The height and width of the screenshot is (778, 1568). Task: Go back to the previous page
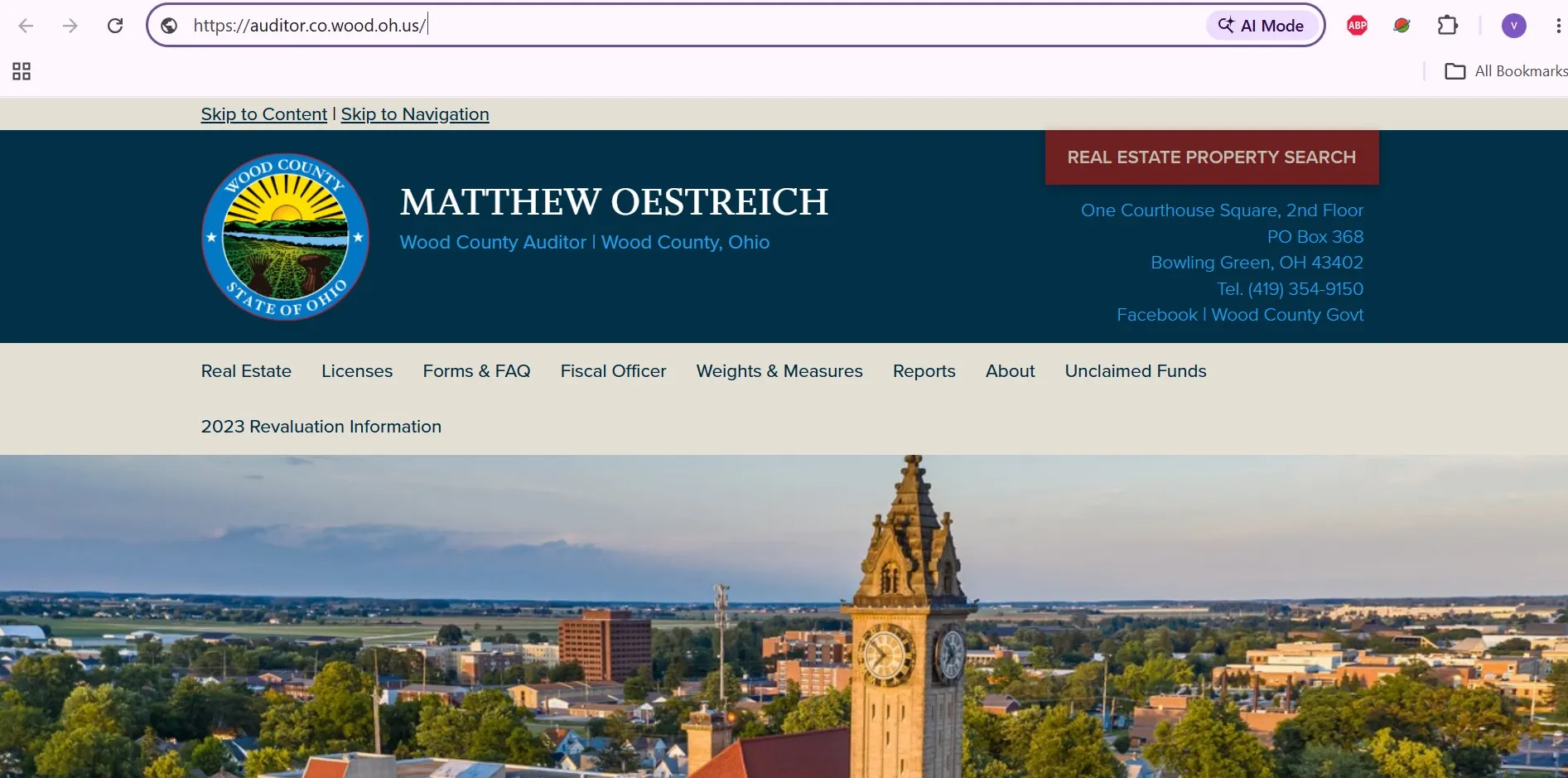point(26,26)
